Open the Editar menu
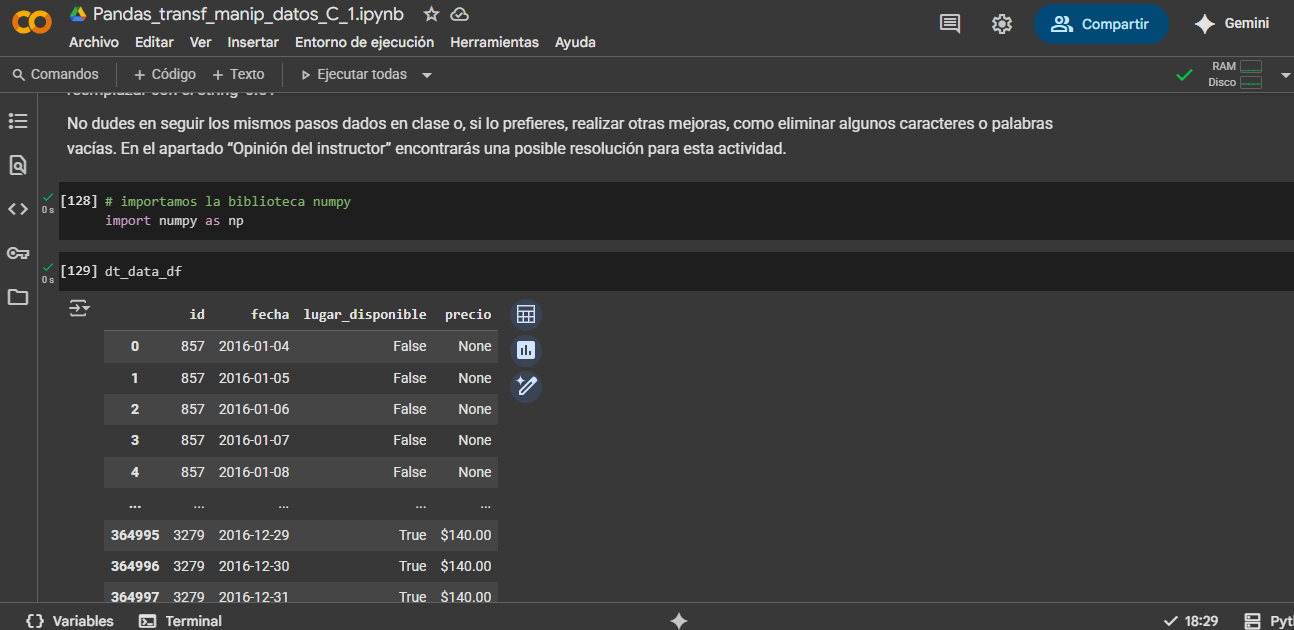The width and height of the screenshot is (1294, 630). pyautogui.click(x=154, y=42)
